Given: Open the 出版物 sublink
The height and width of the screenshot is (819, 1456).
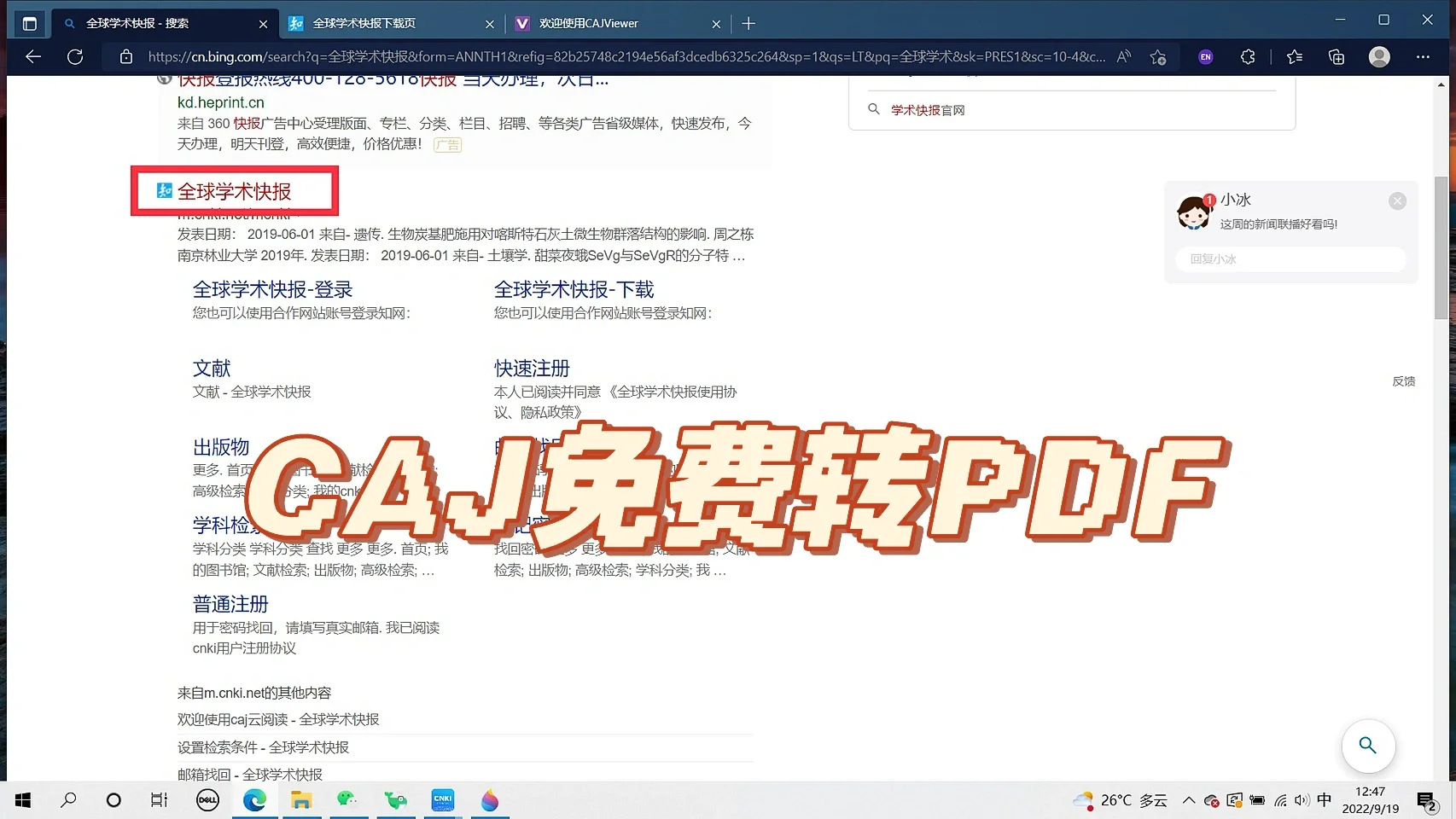Looking at the screenshot, I should click(x=221, y=446).
